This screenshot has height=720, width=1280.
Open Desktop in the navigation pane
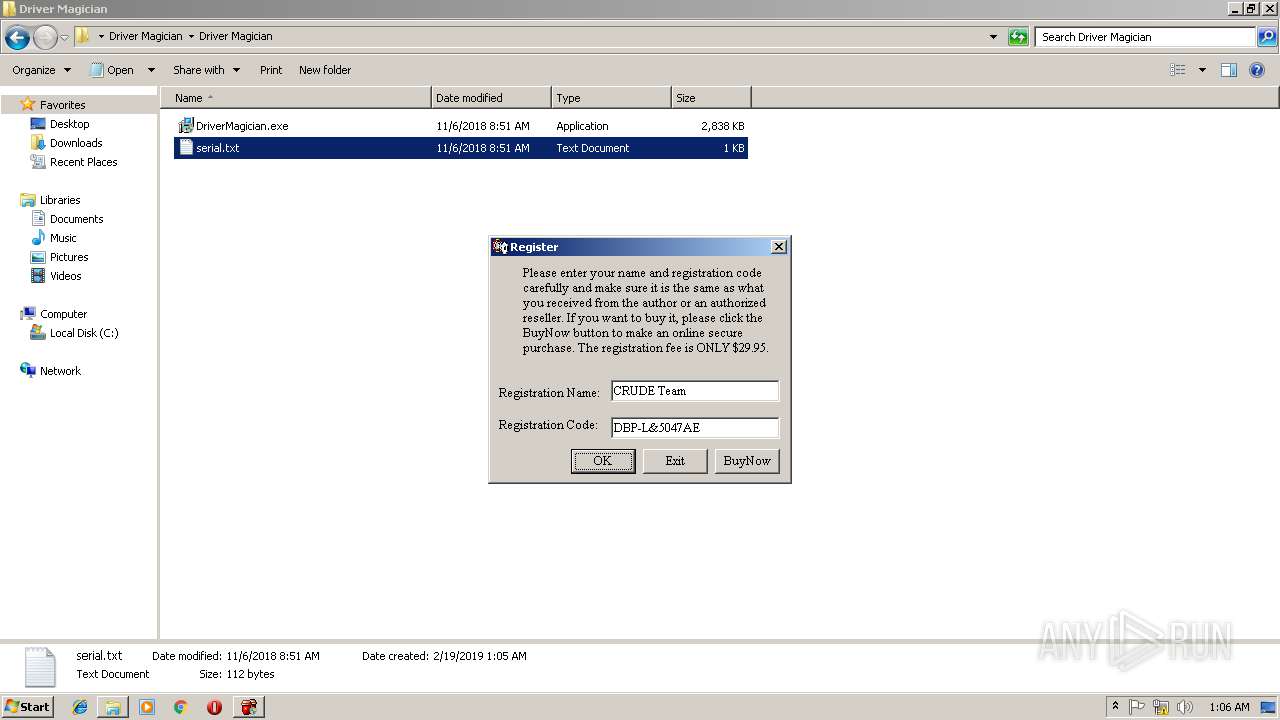click(x=69, y=124)
